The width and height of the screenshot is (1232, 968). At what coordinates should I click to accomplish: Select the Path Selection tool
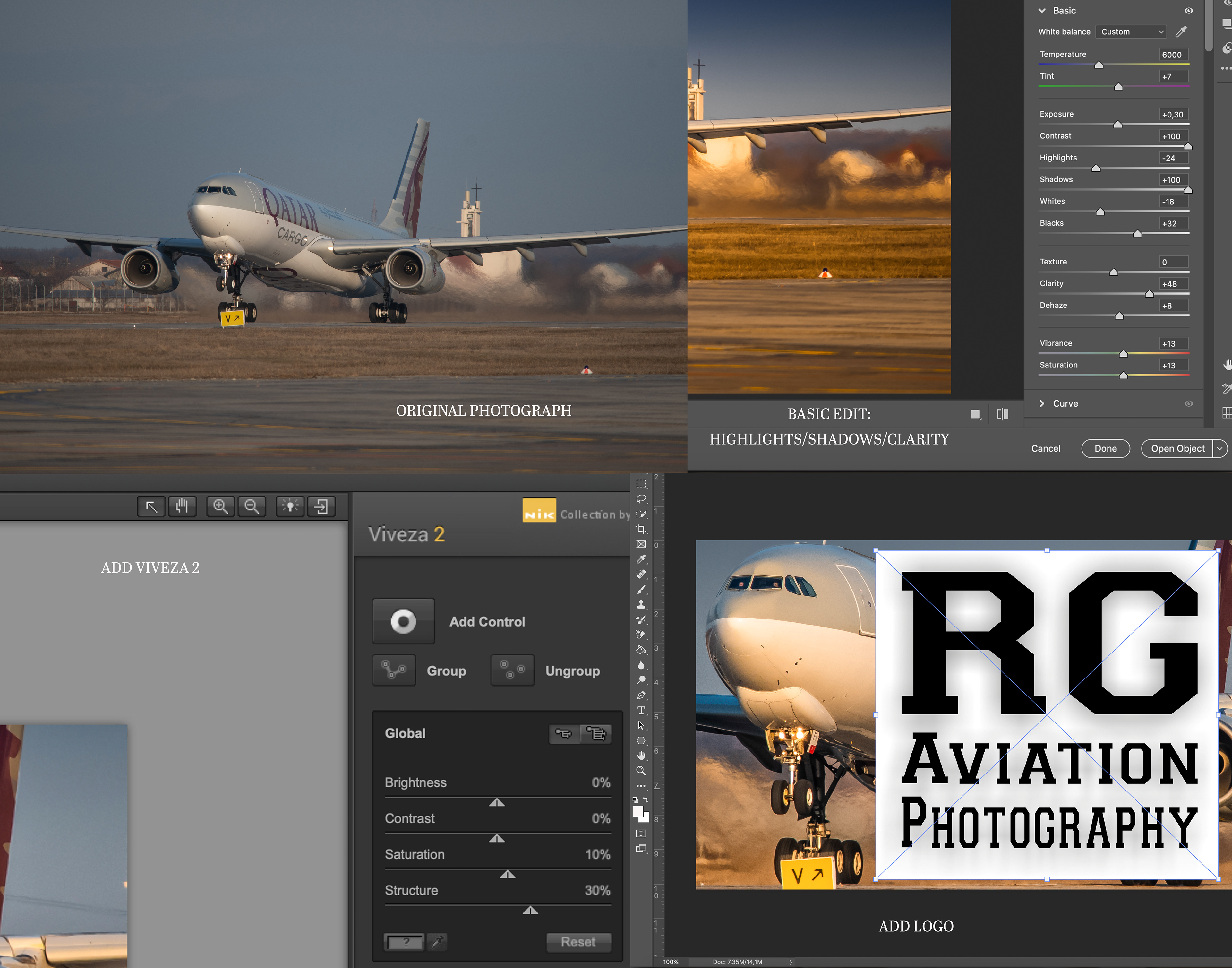[641, 725]
